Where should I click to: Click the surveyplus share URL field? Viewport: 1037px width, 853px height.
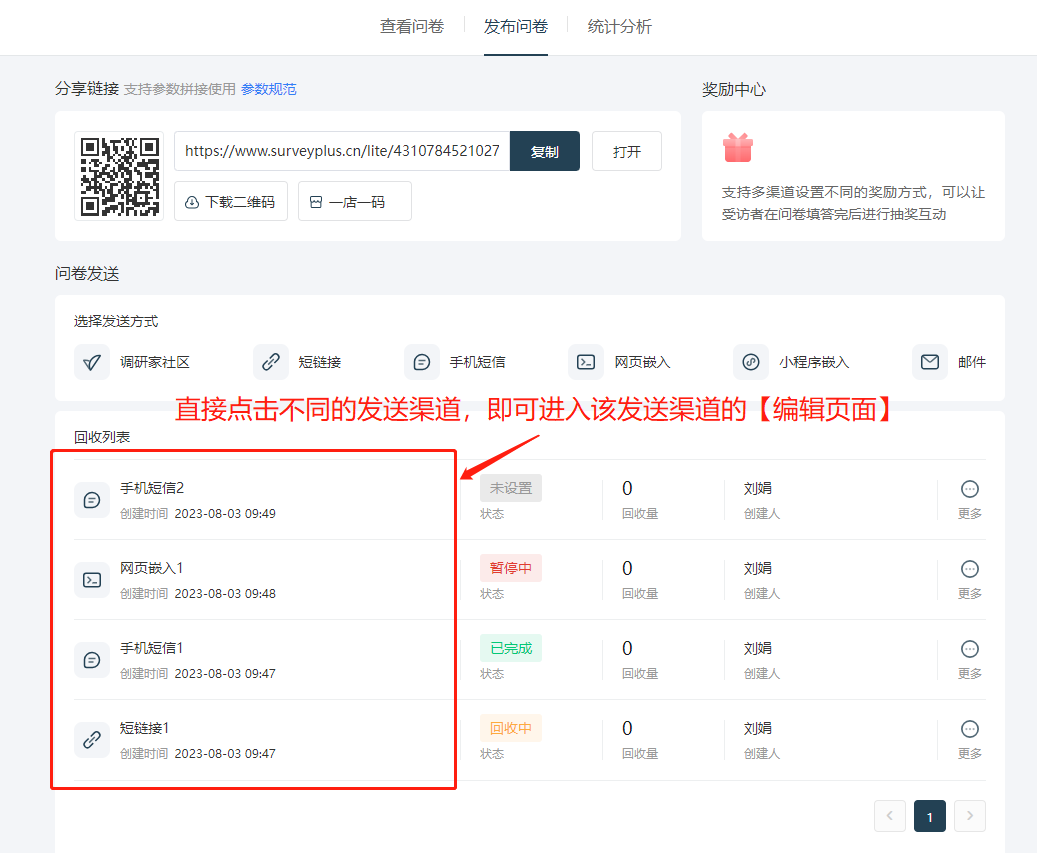pyautogui.click(x=342, y=151)
